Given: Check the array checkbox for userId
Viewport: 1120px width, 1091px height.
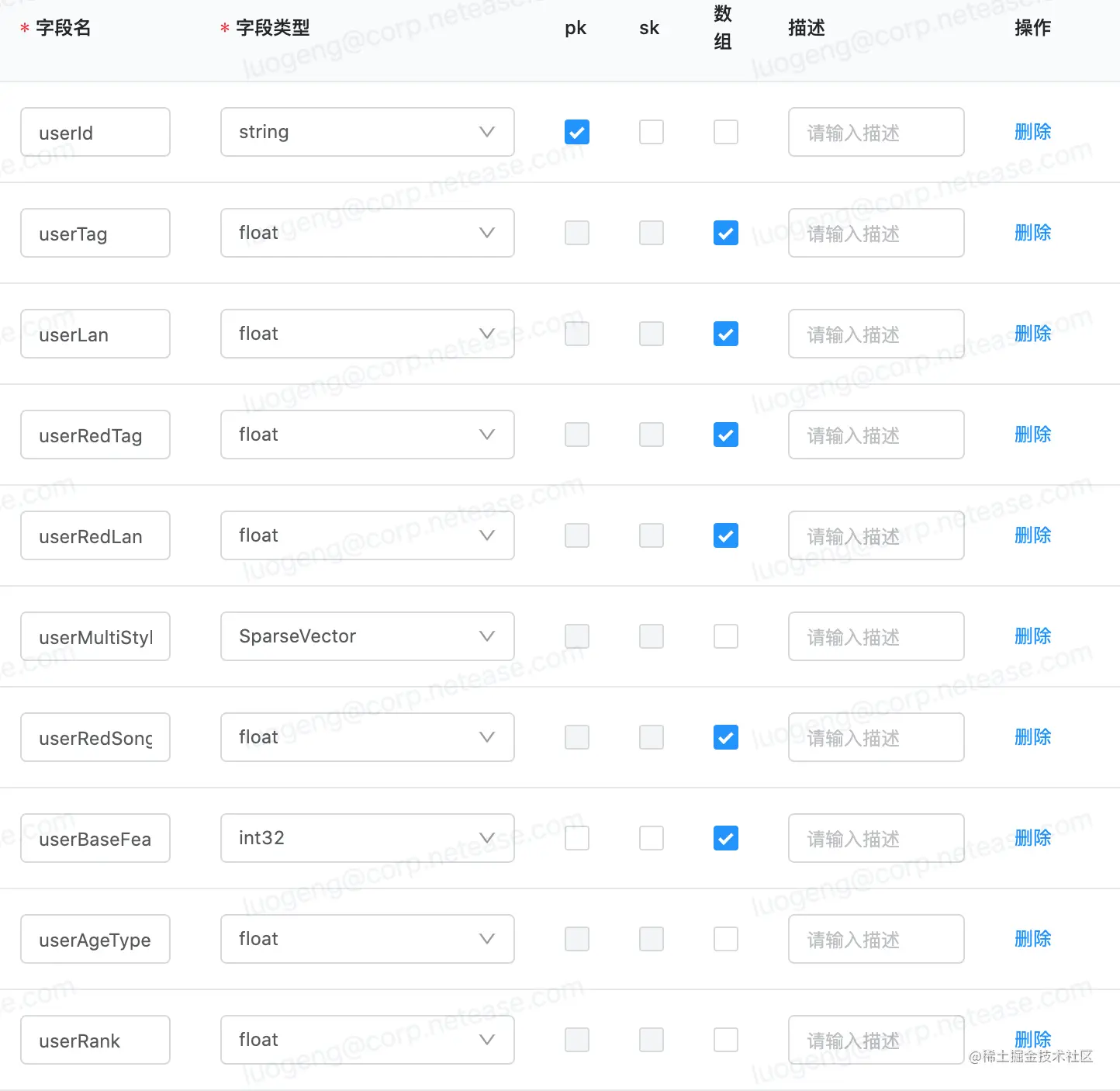Looking at the screenshot, I should [726, 132].
